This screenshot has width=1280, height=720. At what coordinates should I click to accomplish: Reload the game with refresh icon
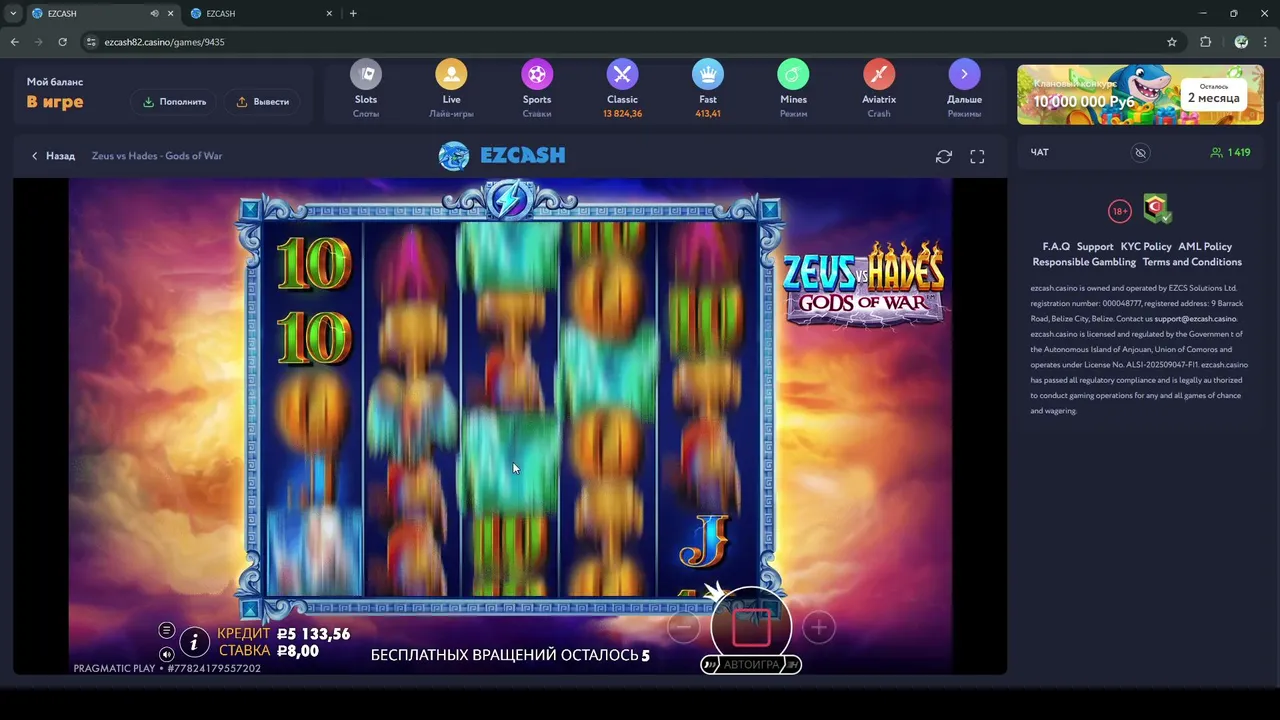943,157
